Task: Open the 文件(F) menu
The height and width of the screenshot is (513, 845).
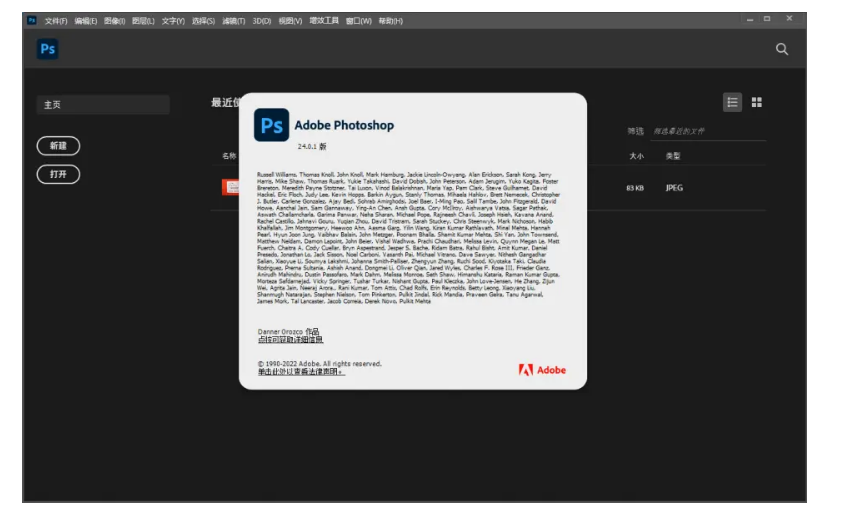Action: (x=56, y=21)
